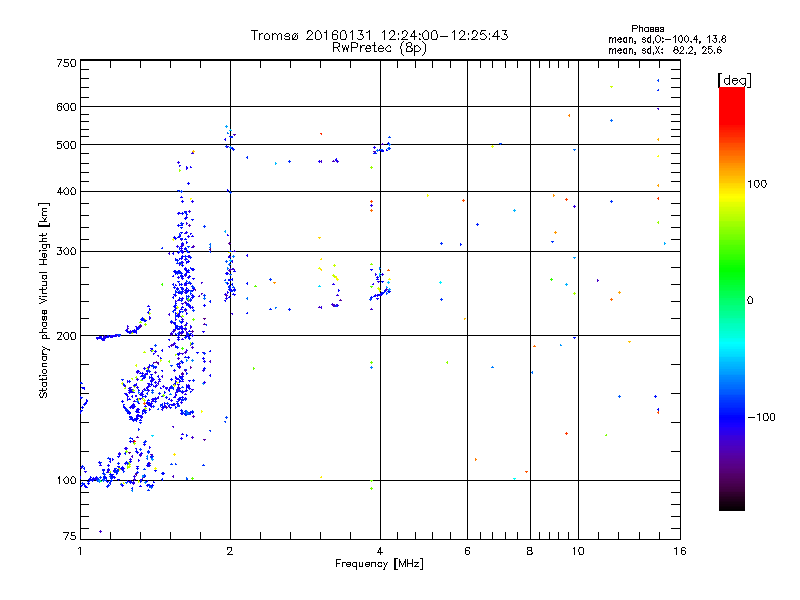Click the x-axis tick label "8"
This screenshot has width=800, height=600.
tap(530, 551)
